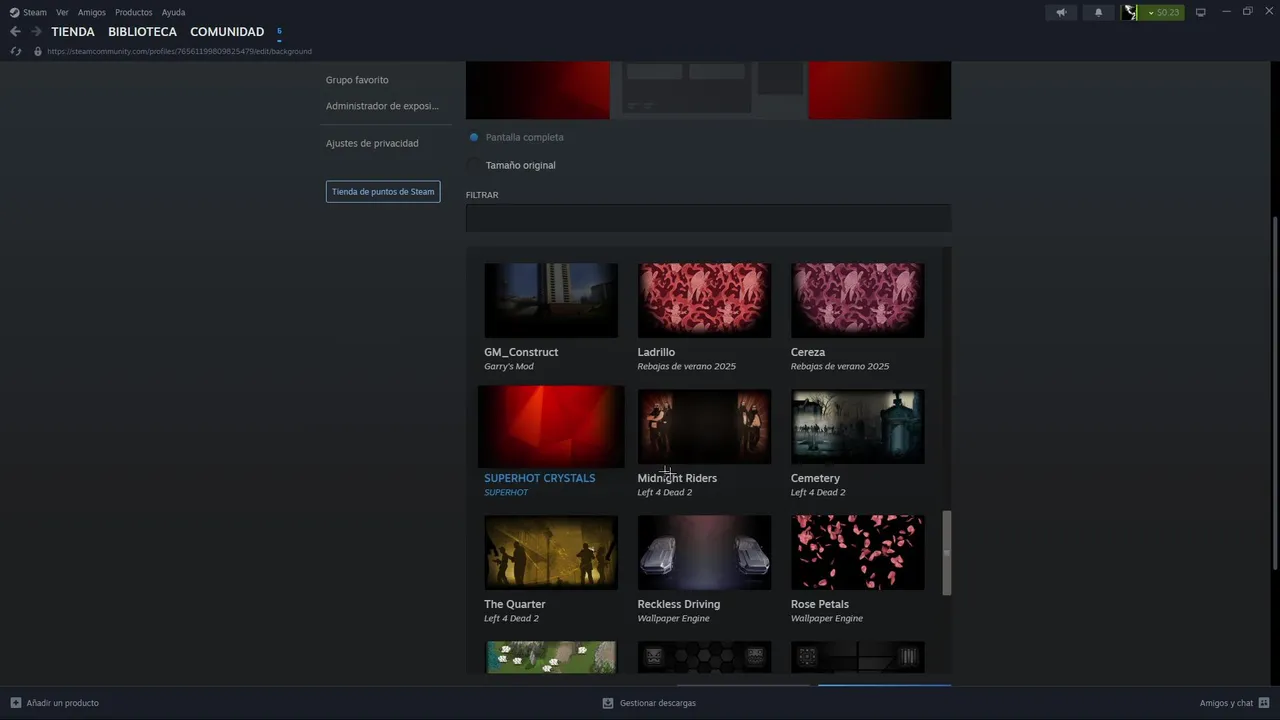
Task: Open the Ayuda menu
Action: (x=173, y=12)
